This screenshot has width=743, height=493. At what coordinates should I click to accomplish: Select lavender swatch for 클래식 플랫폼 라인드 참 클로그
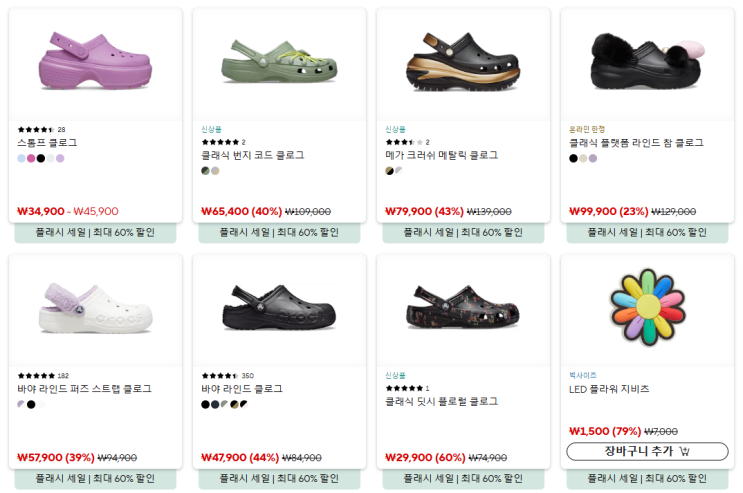tap(593, 158)
